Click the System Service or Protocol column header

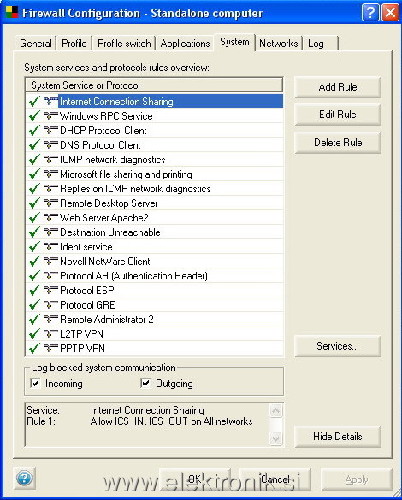pos(154,85)
